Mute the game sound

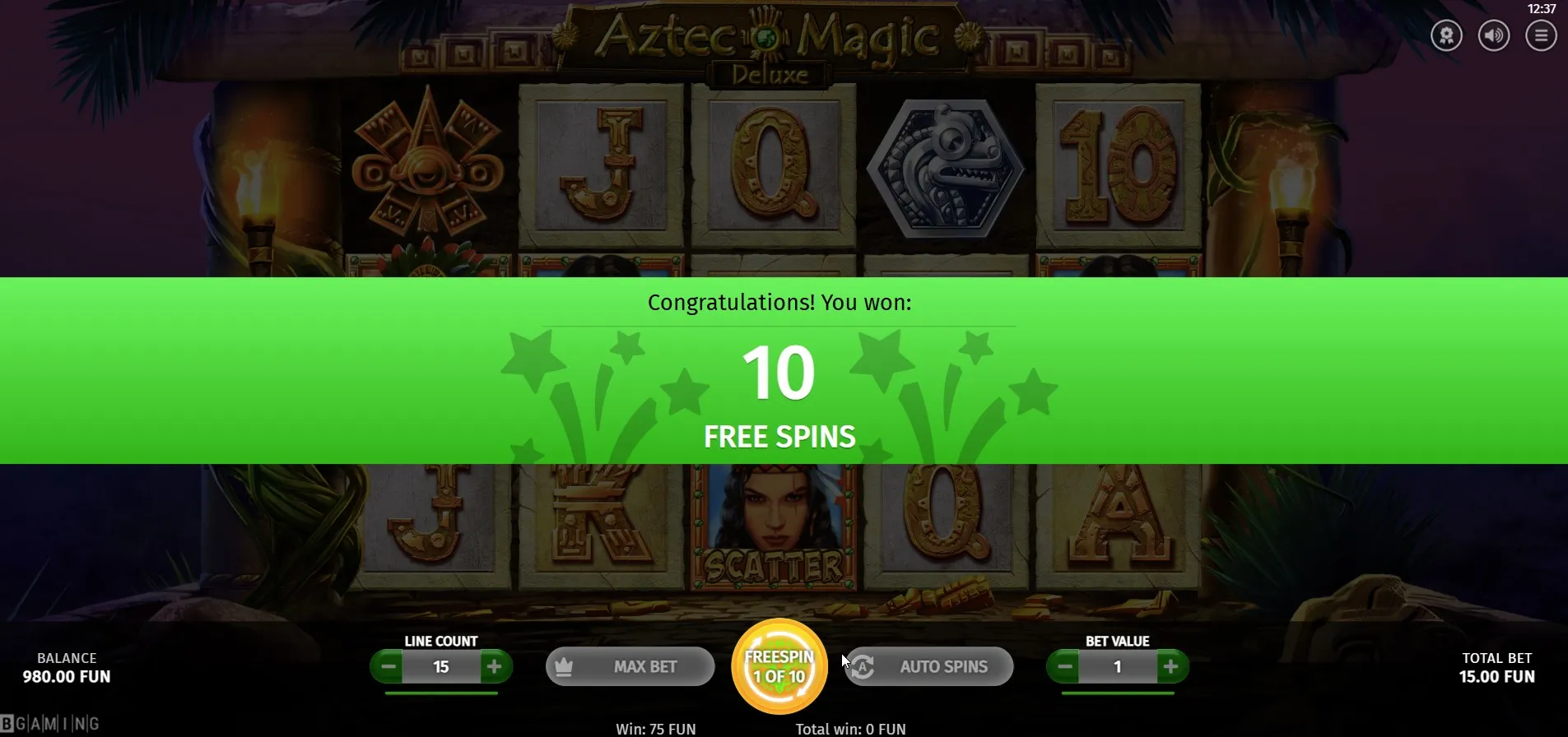[x=1494, y=35]
